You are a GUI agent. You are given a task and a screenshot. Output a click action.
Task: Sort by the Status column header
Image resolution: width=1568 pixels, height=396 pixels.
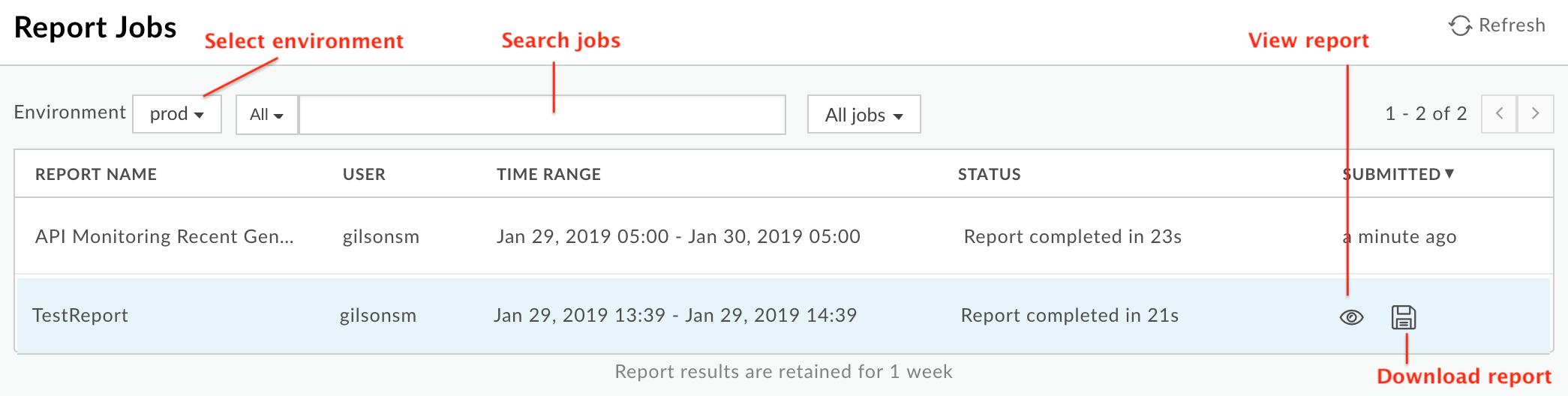click(989, 175)
